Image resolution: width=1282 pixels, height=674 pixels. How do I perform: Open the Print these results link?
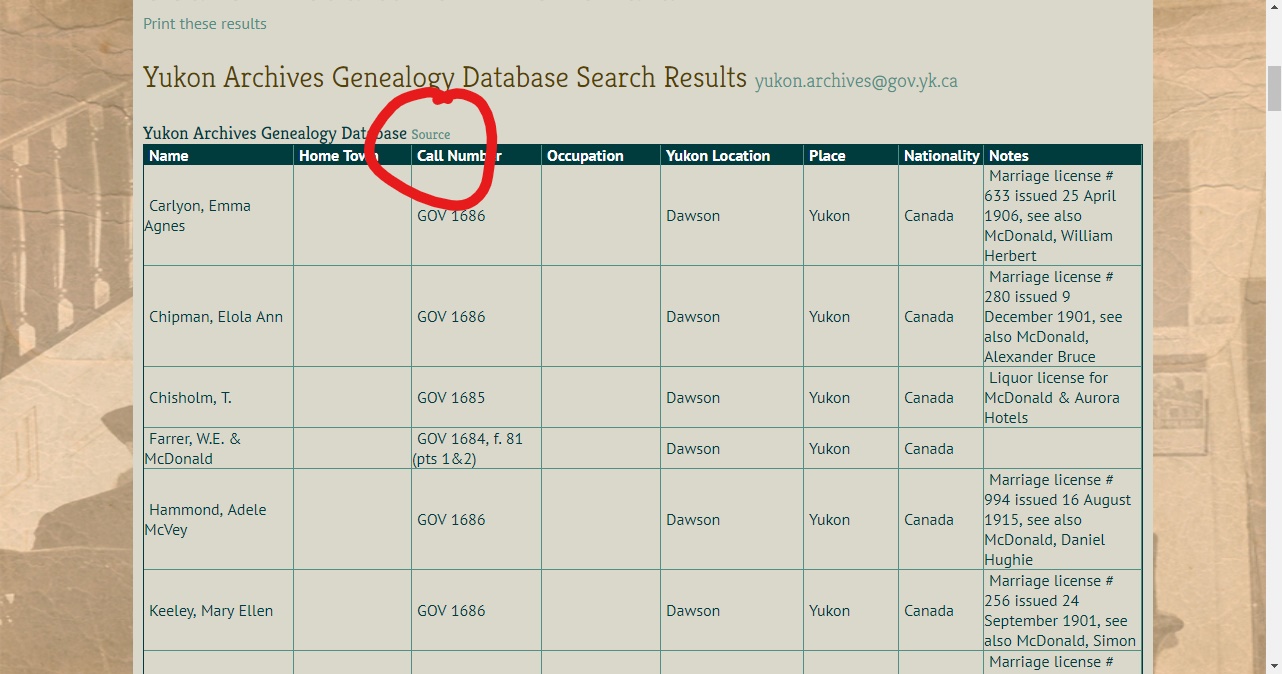205,24
